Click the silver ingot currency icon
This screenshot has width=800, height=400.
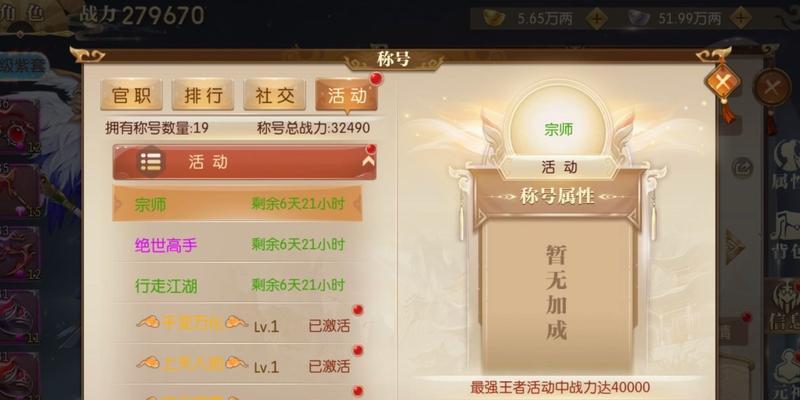tap(638, 18)
